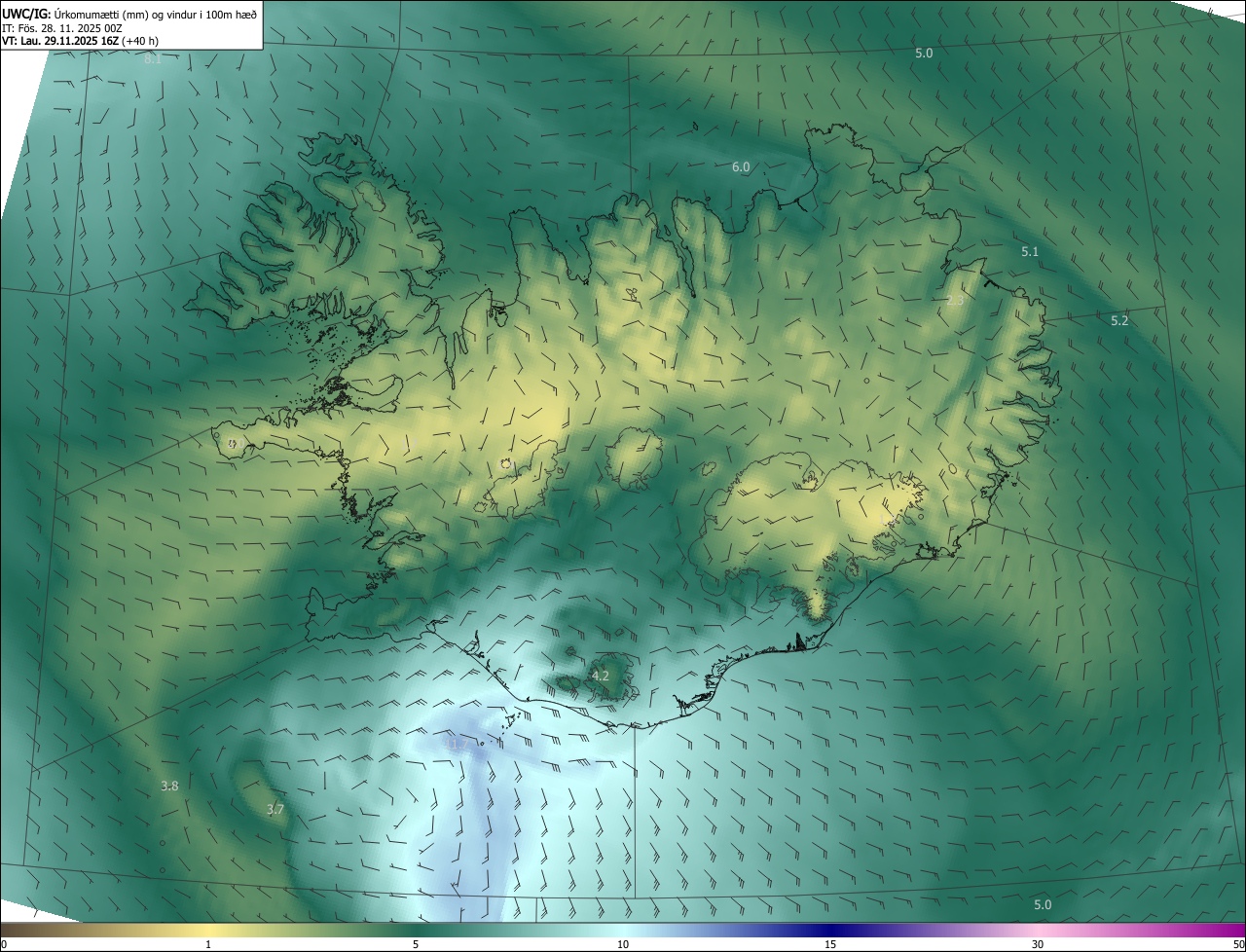The image size is (1246, 952).
Task: Click the 0 tick label on the colour scale
Action: click(x=4, y=944)
